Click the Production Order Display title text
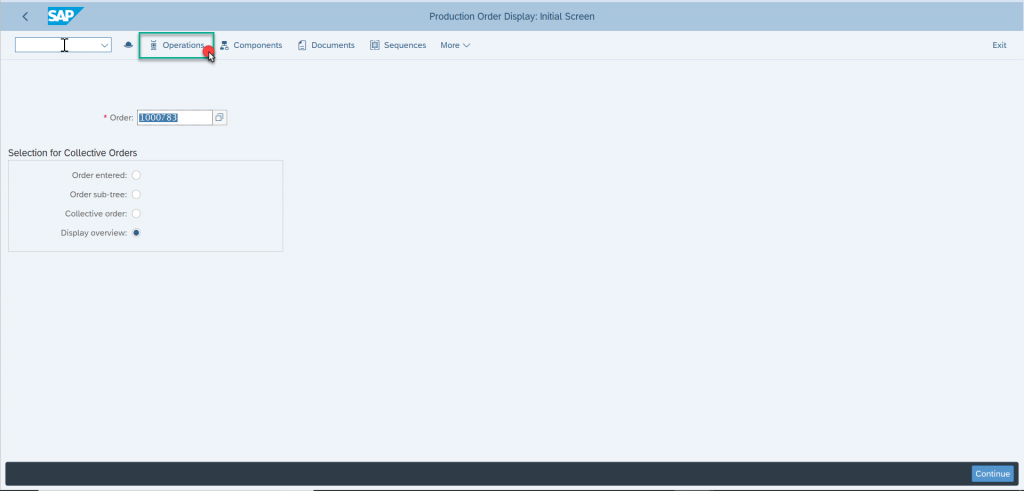 pyautogui.click(x=511, y=16)
